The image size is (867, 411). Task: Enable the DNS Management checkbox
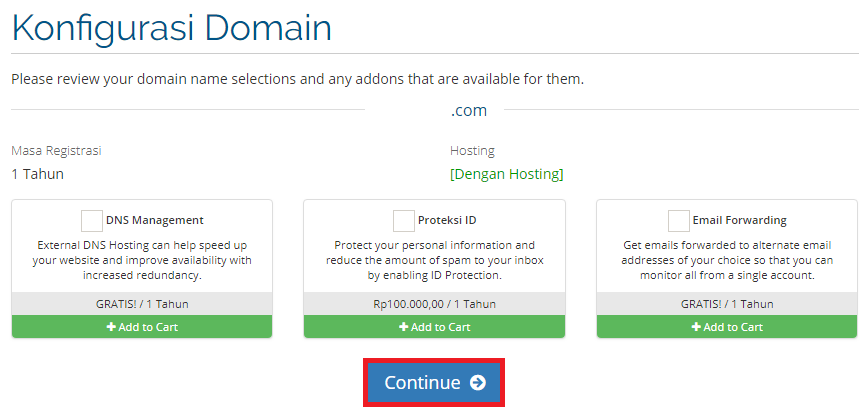(92, 220)
